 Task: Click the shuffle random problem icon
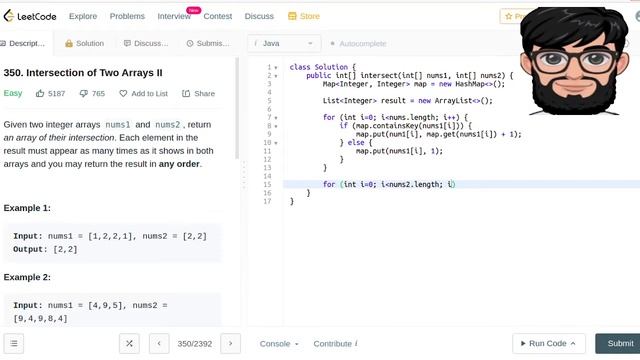point(129,344)
